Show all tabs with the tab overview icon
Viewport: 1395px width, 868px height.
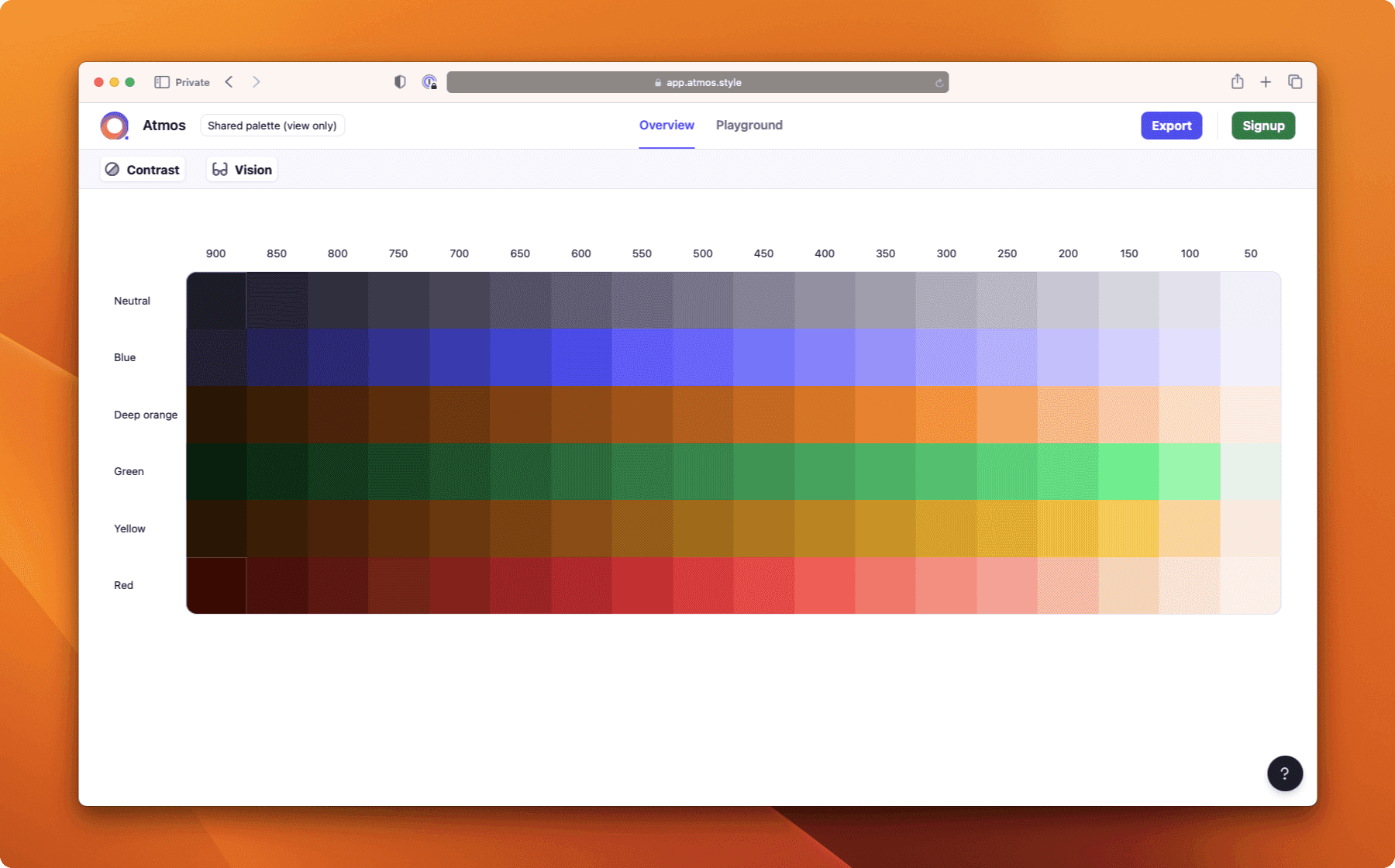pyautogui.click(x=1294, y=81)
